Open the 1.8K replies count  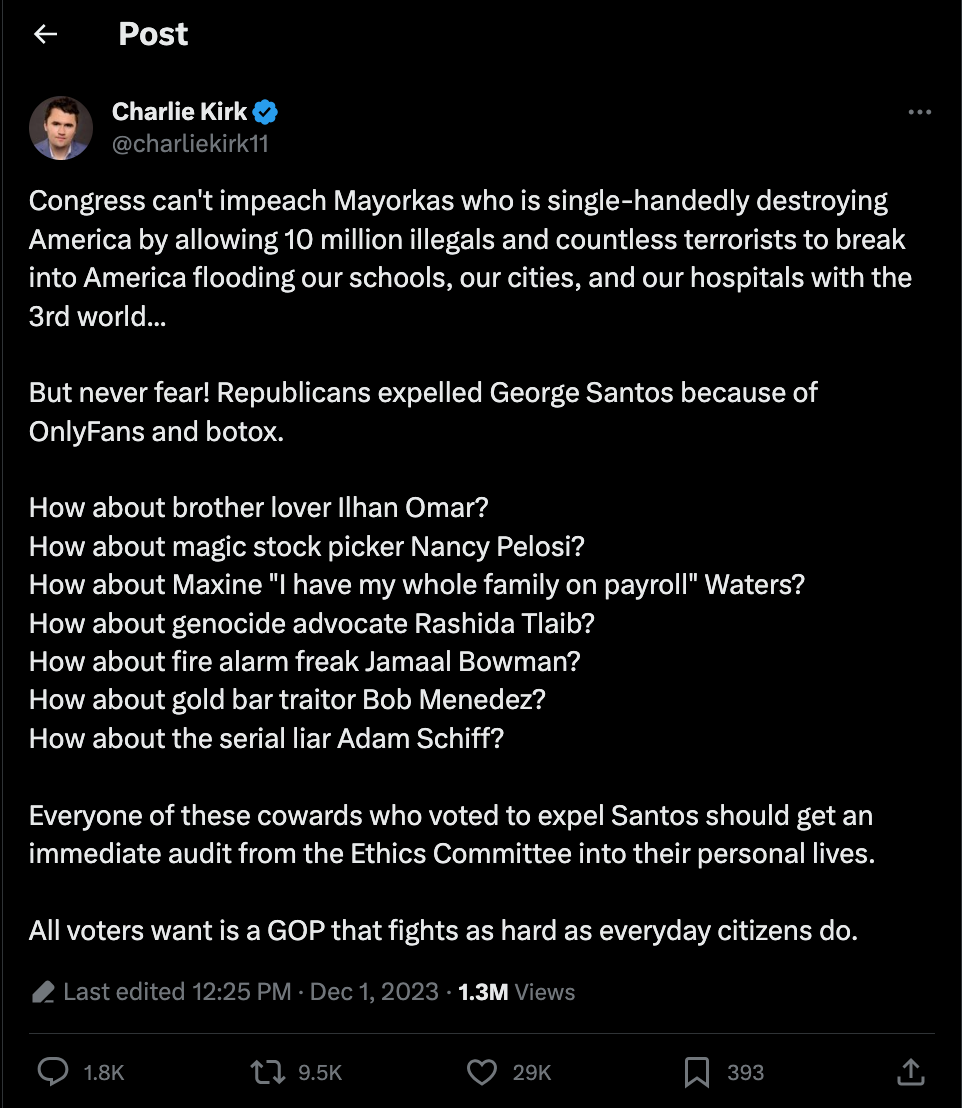tap(101, 1072)
